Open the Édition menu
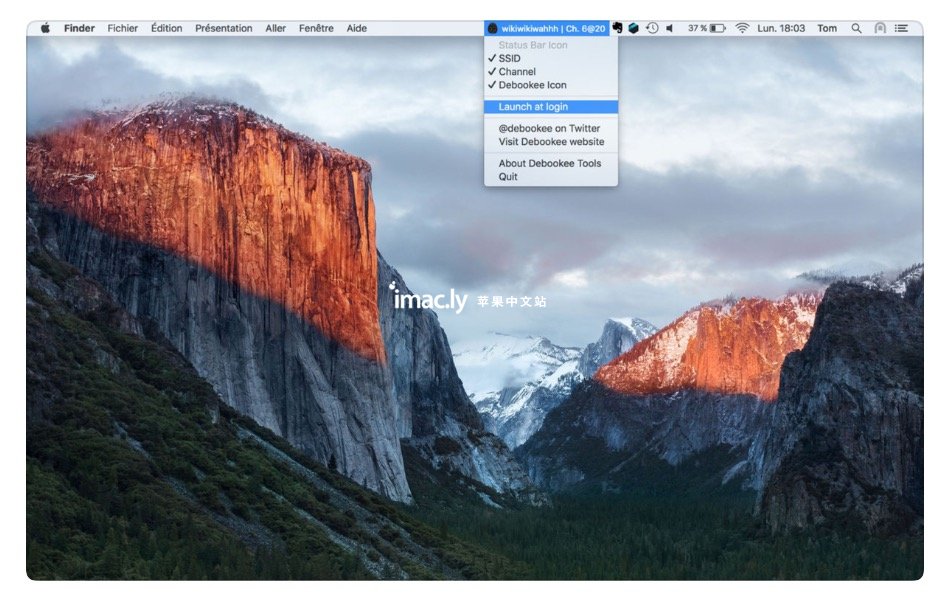This screenshot has width=936, height=598. coord(167,28)
